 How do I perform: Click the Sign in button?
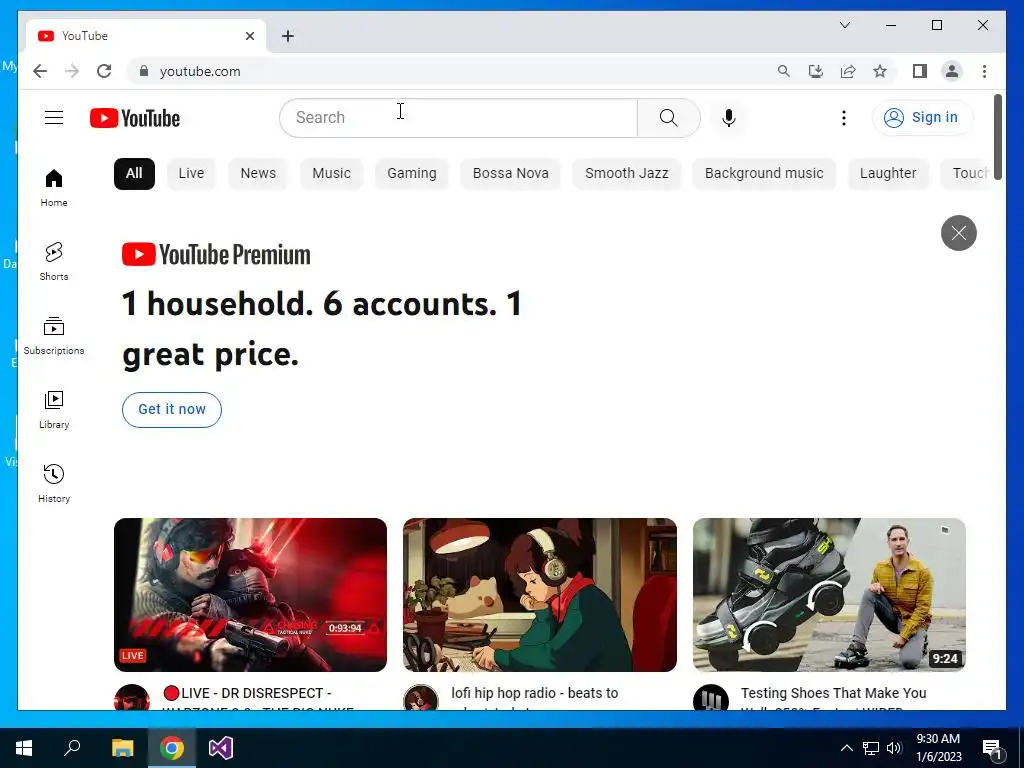coord(922,118)
